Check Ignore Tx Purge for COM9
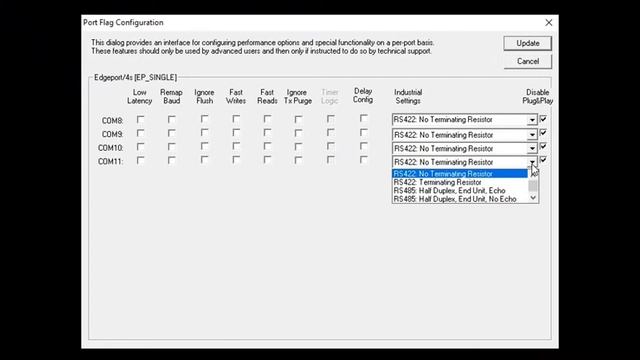640x360 pixels. (x=298, y=133)
